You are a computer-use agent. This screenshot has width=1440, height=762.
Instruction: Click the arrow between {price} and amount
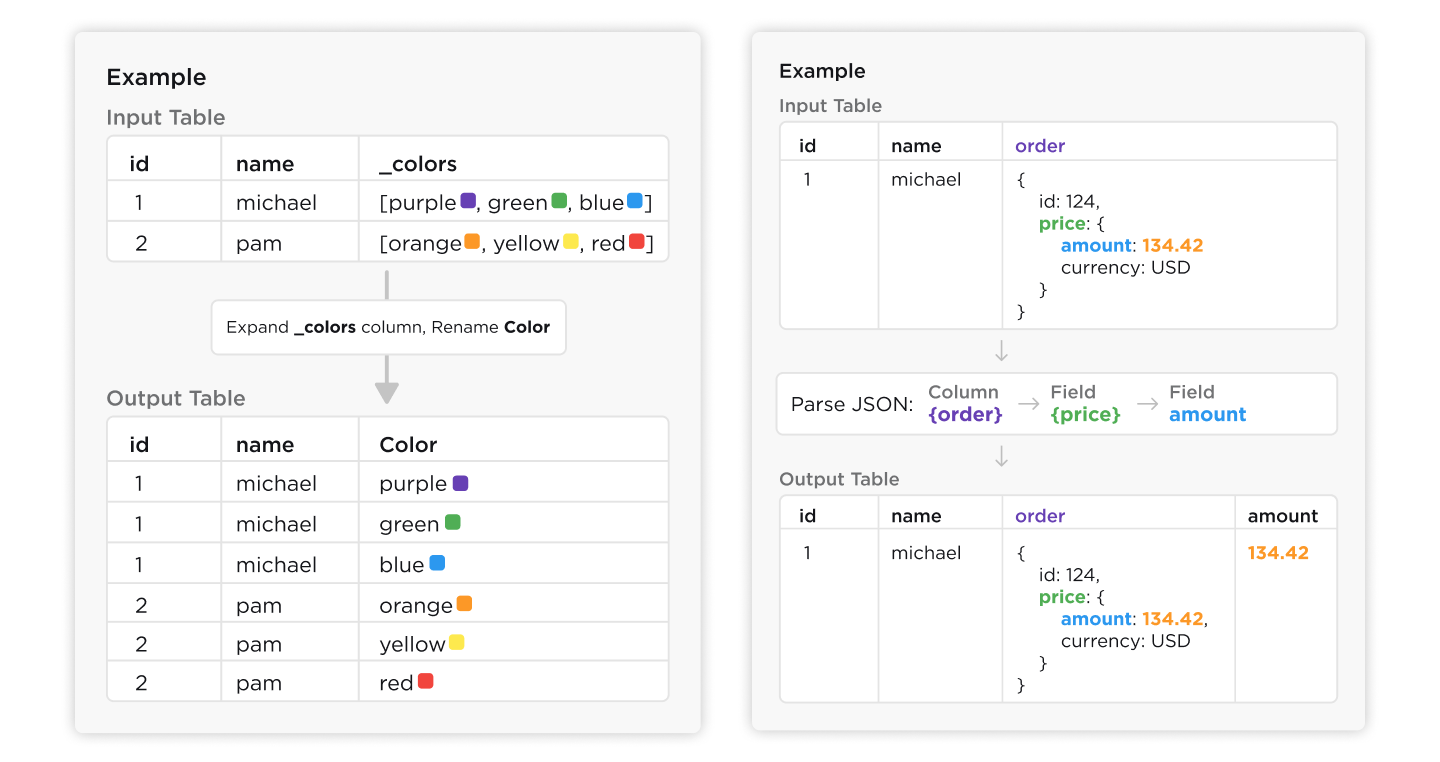pyautogui.click(x=1148, y=404)
